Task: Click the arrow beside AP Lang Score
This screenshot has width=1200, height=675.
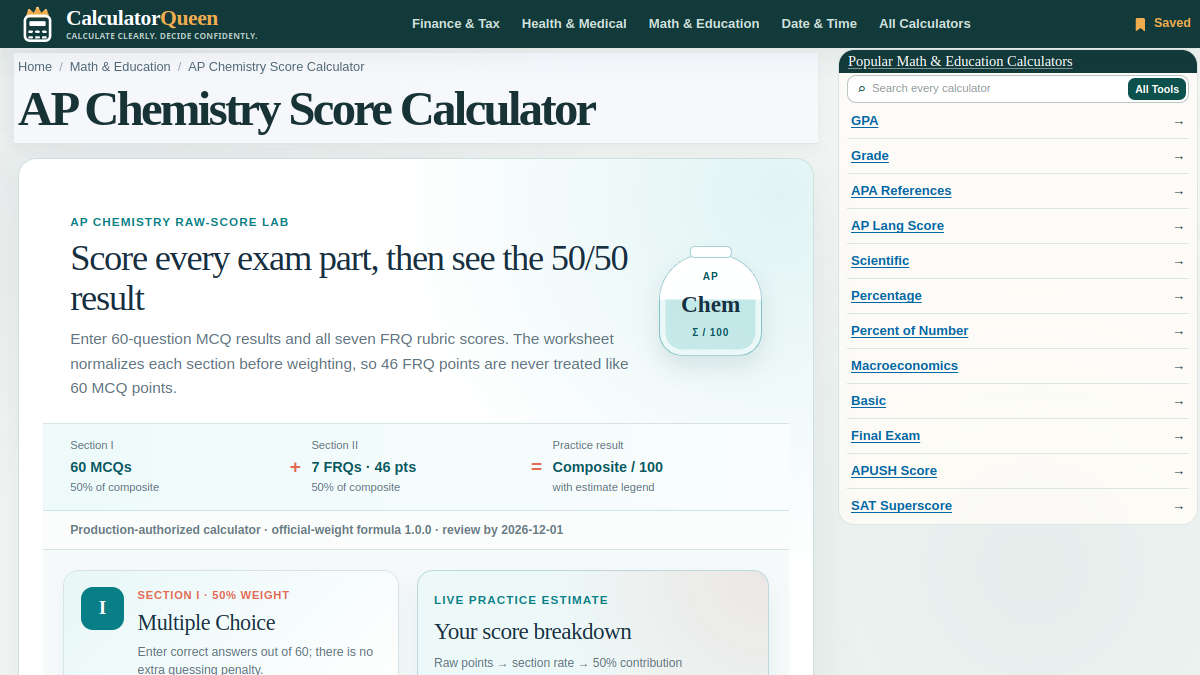Action: 1179,227
